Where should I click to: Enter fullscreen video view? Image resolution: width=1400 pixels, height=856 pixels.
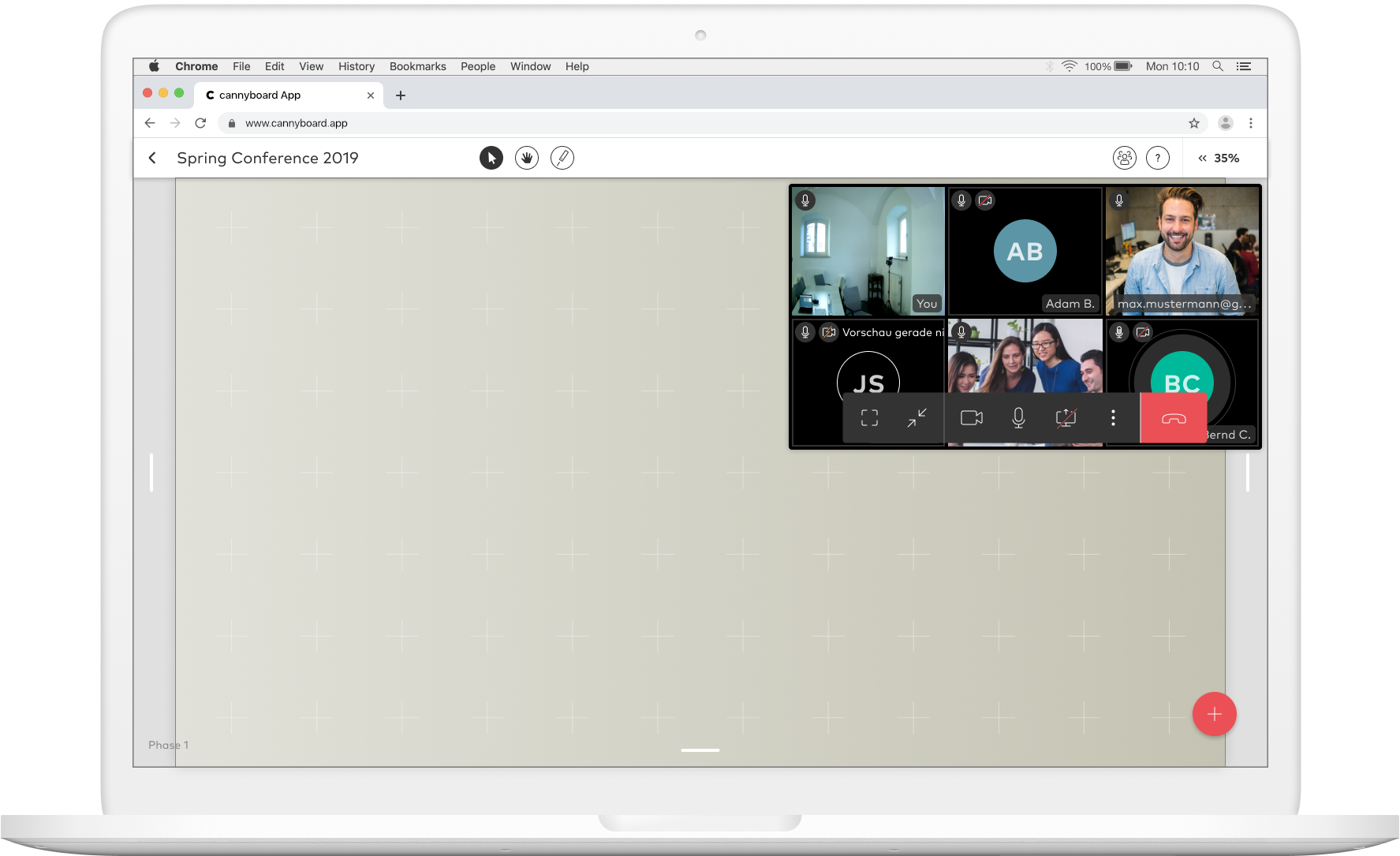pos(869,418)
